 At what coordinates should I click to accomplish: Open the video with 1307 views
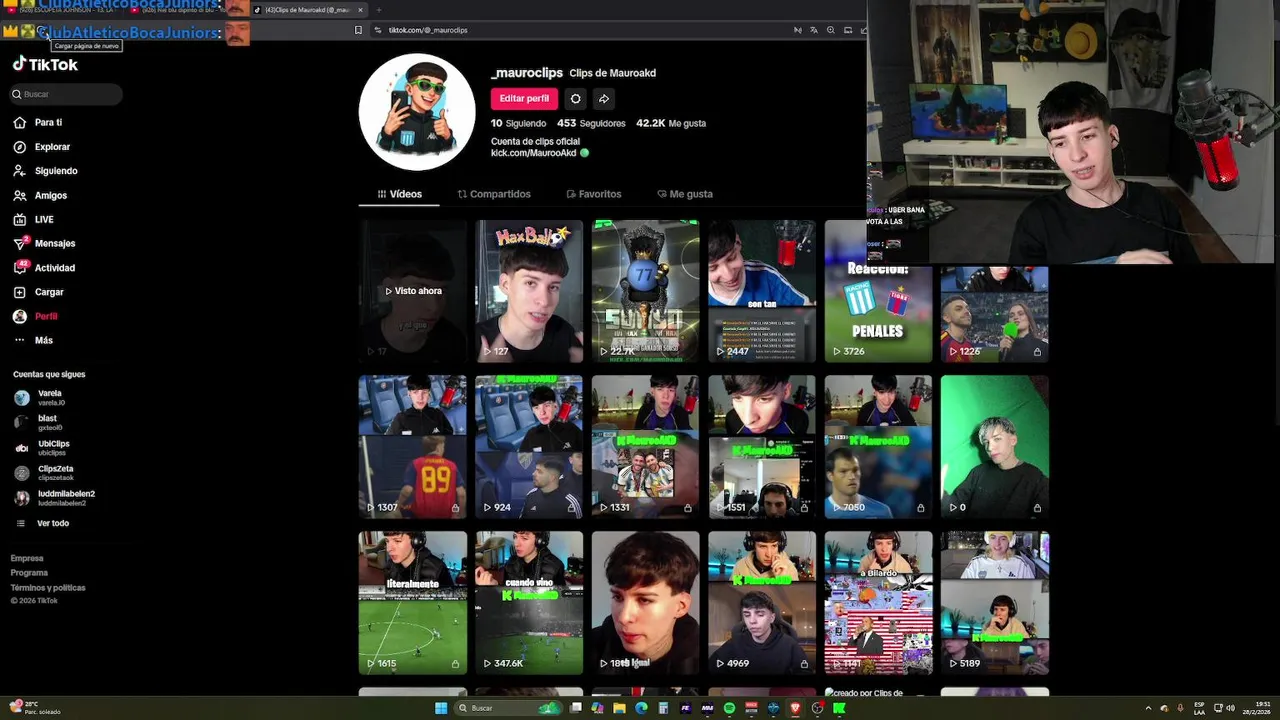[x=413, y=447]
